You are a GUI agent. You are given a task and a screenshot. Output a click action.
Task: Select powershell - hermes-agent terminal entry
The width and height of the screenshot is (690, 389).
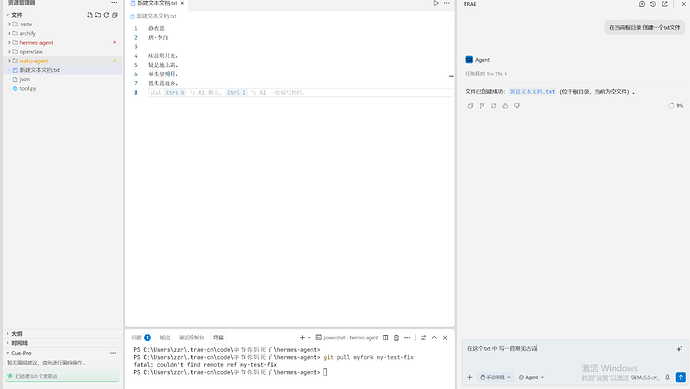[347, 338]
